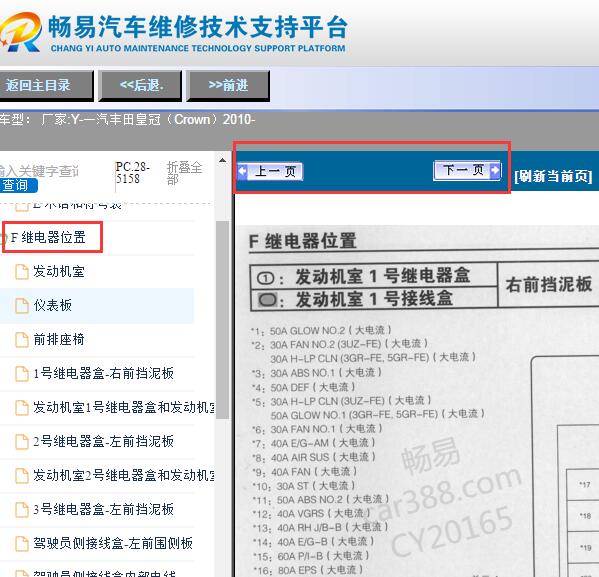
Task: Click the 40A AIR SUS entry
Action: [x=314, y=457]
